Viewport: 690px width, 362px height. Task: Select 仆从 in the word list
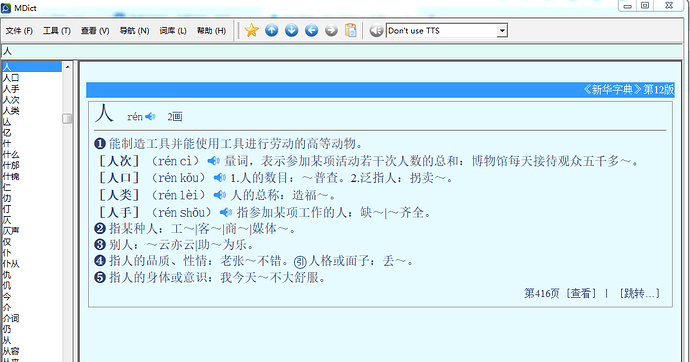pyautogui.click(x=11, y=264)
